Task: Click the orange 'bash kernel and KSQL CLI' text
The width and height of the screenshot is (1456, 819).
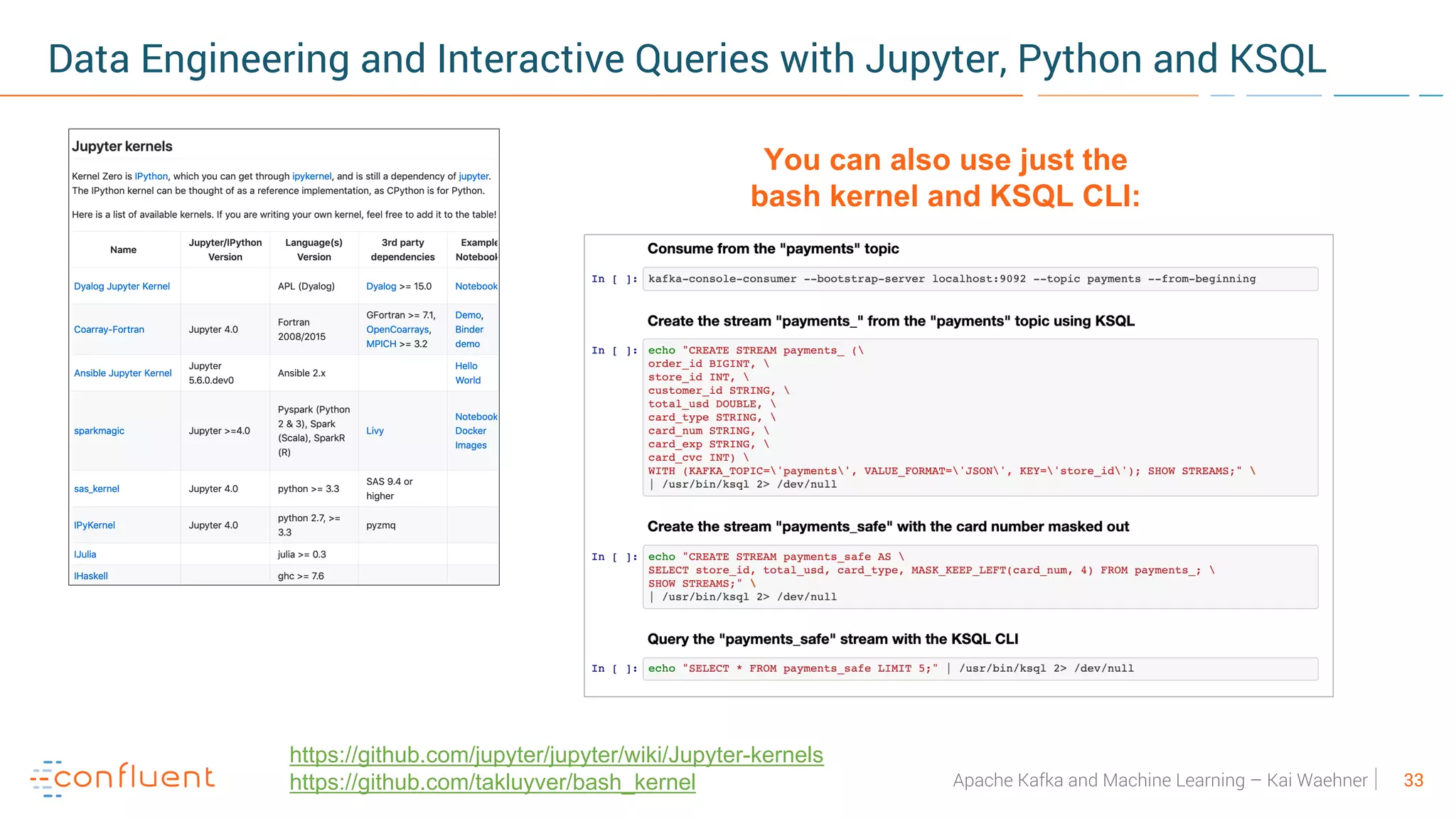Action: pyautogui.click(x=945, y=196)
